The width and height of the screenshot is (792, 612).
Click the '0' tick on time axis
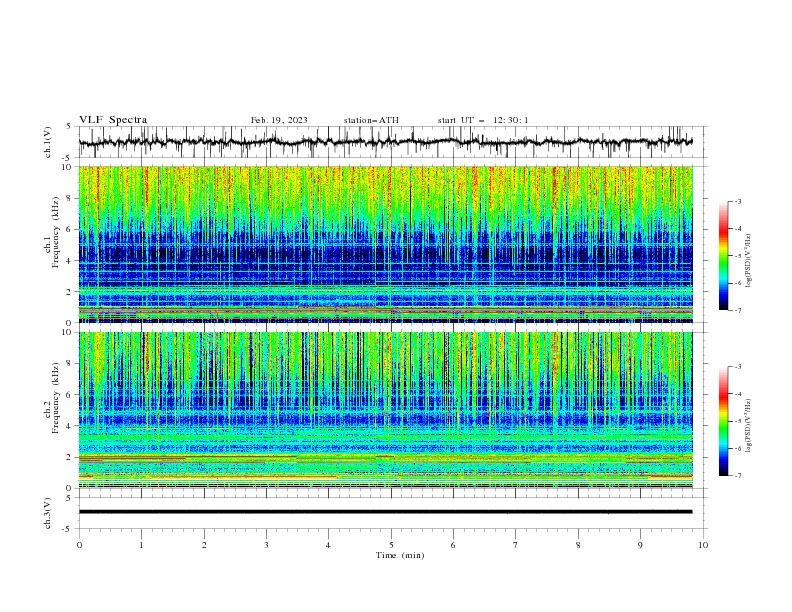[79, 545]
